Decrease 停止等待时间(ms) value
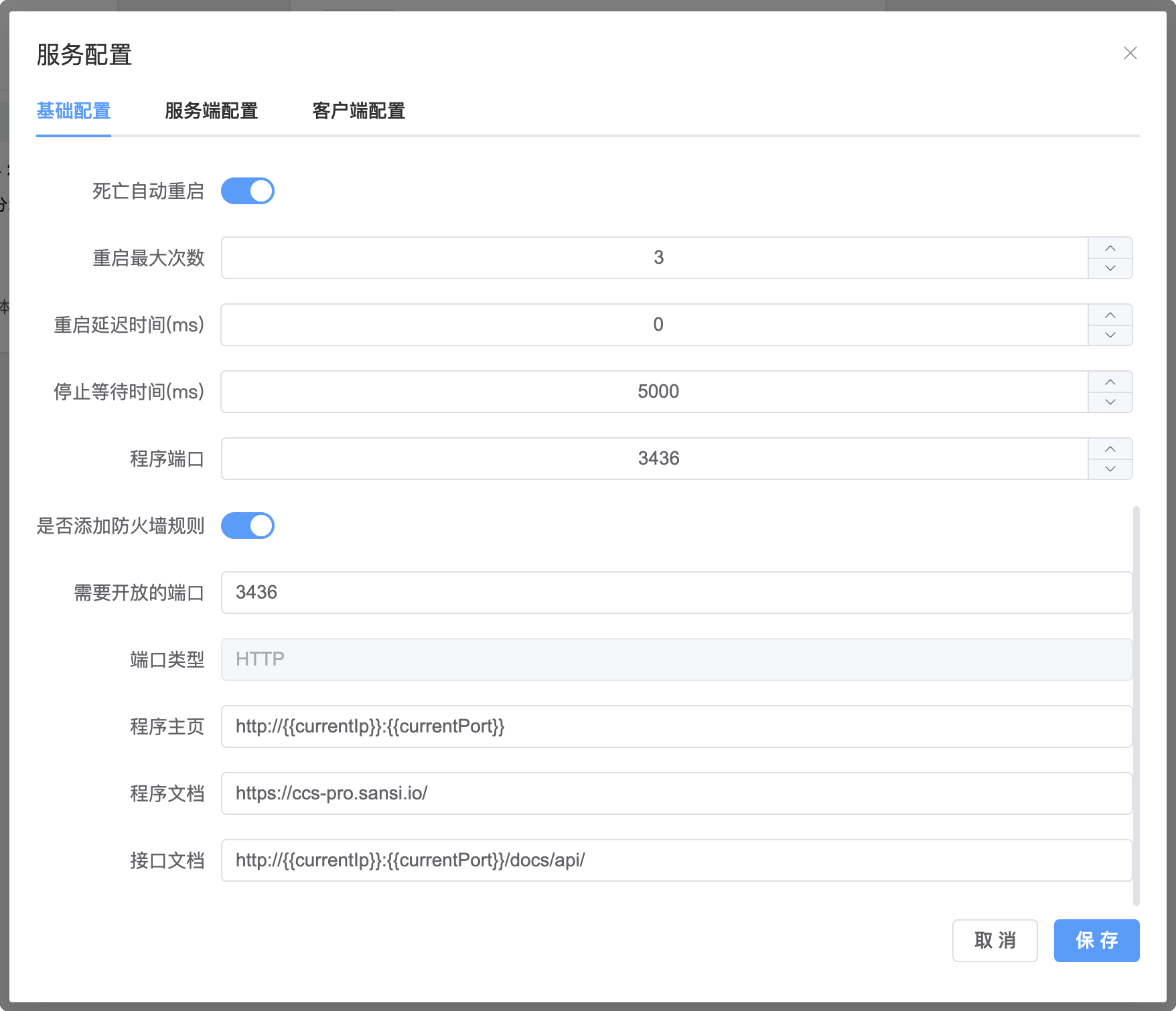Image resolution: width=1176 pixels, height=1011 pixels. click(1110, 402)
